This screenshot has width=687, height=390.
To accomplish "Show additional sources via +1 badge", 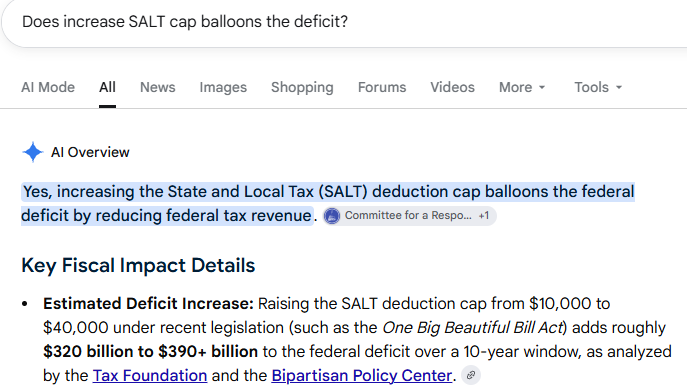I will coord(484,216).
